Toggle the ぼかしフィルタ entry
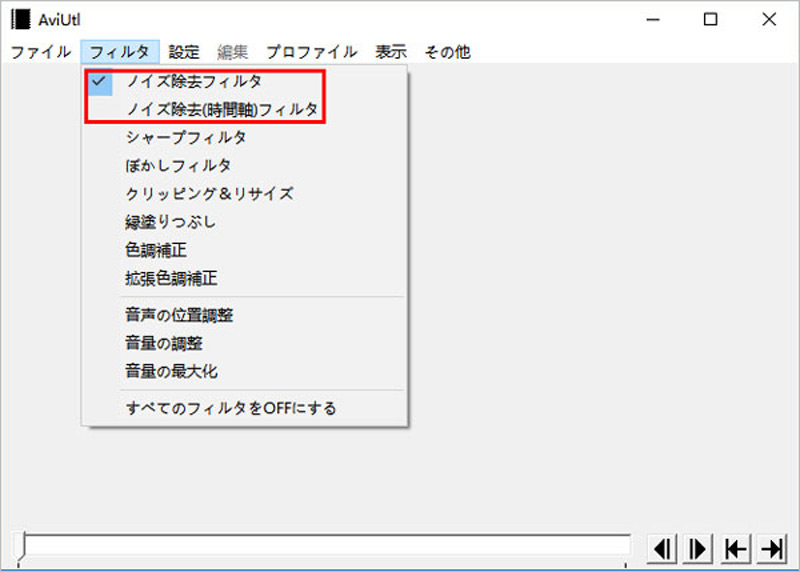The height and width of the screenshot is (572, 800). pos(179,166)
